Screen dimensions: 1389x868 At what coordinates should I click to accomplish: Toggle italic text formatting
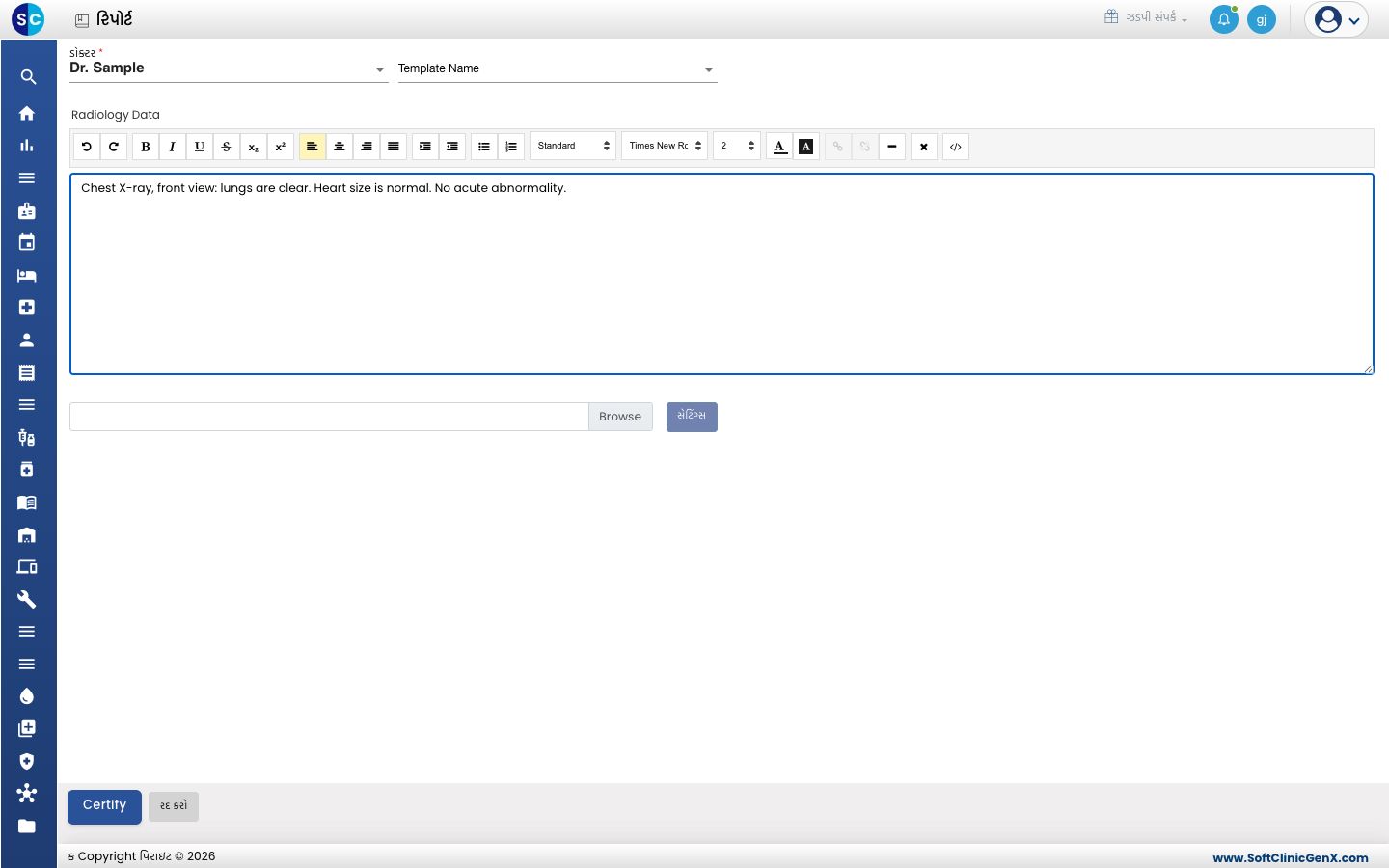pos(173,147)
